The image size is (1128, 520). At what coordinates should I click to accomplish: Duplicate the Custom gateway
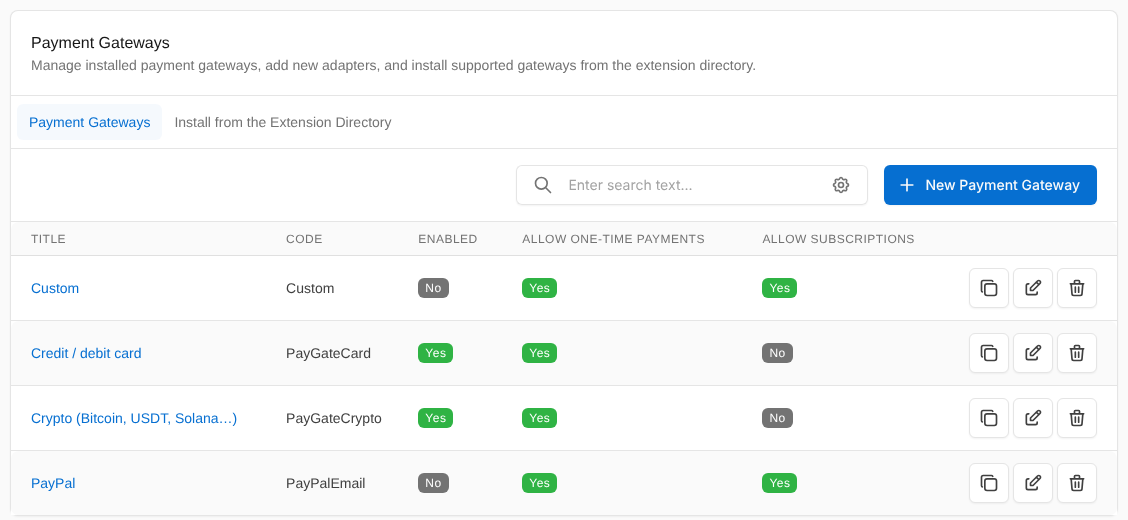(989, 288)
